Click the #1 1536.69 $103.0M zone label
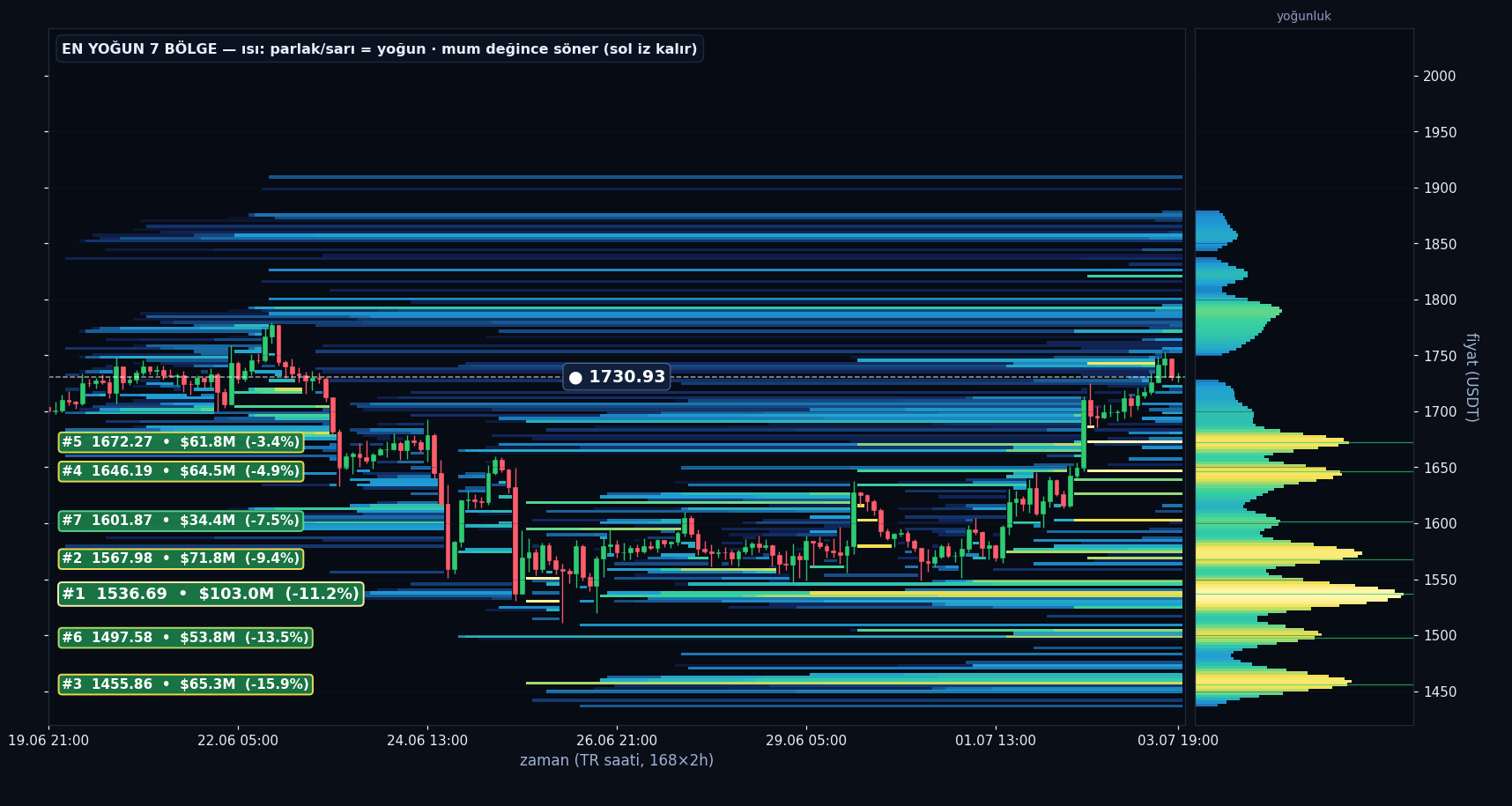The height and width of the screenshot is (806, 1512). point(211,594)
